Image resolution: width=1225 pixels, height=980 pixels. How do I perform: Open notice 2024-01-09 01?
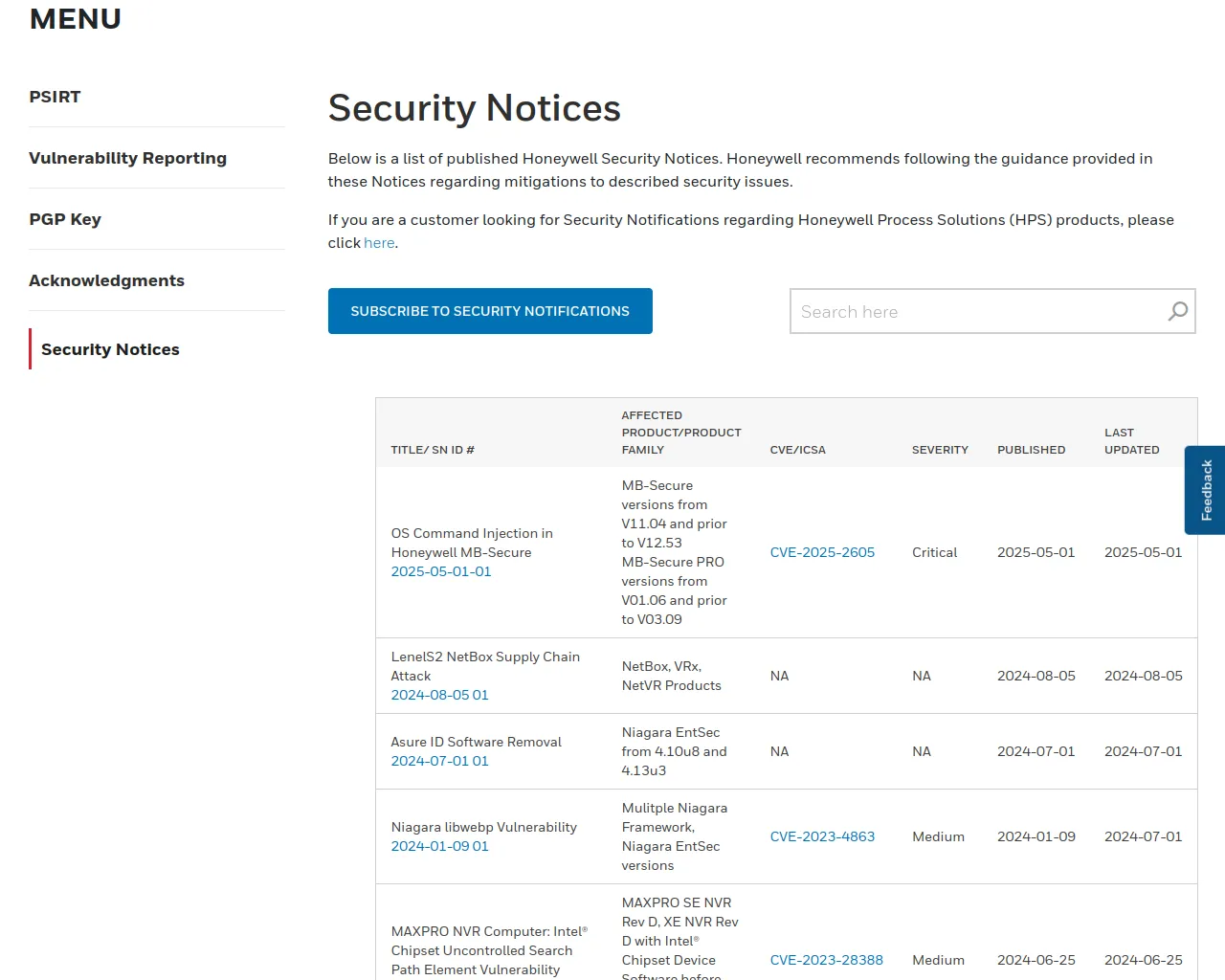[x=439, y=846]
